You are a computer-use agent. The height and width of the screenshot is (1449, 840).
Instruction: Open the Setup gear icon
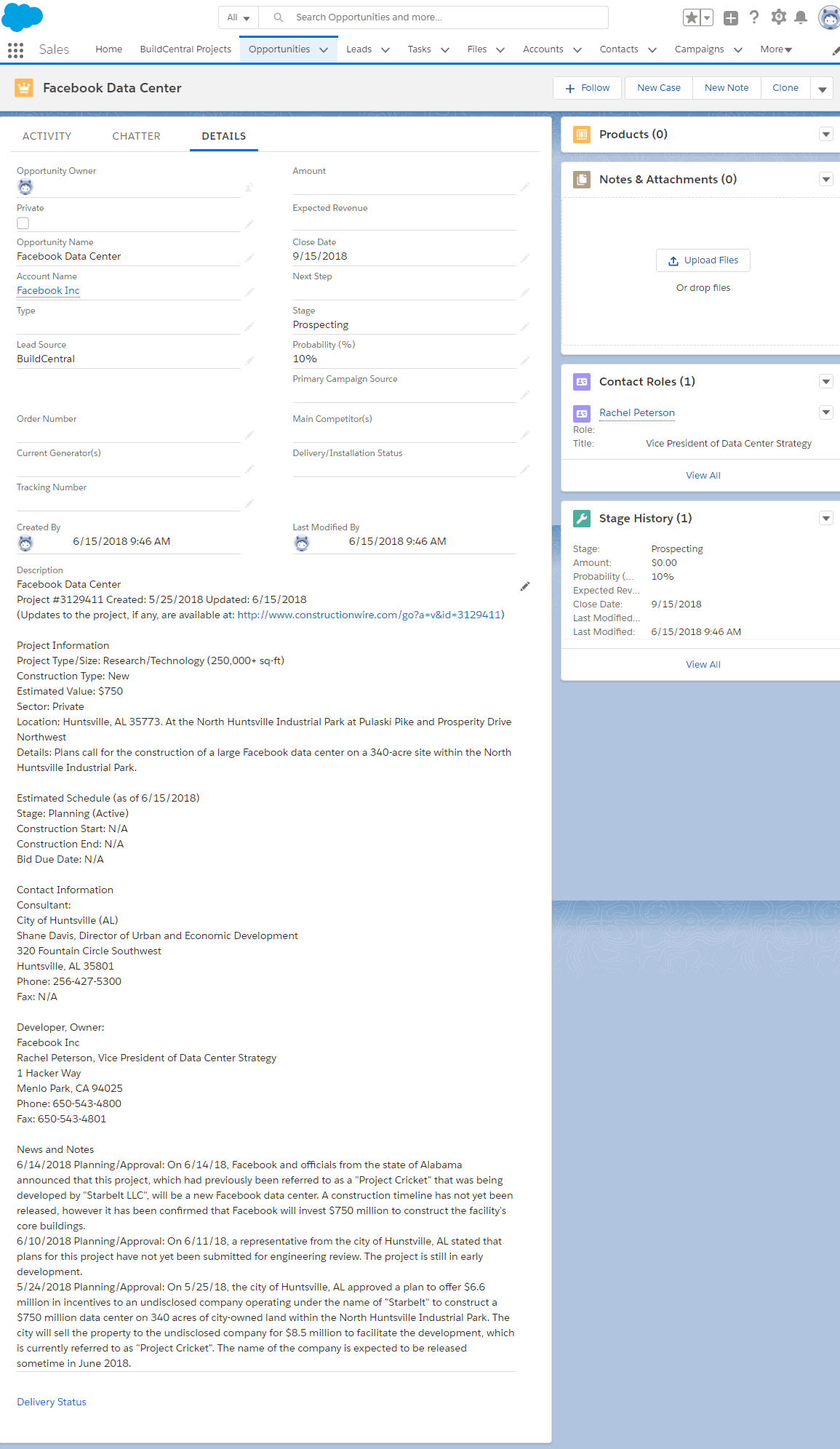pos(778,17)
